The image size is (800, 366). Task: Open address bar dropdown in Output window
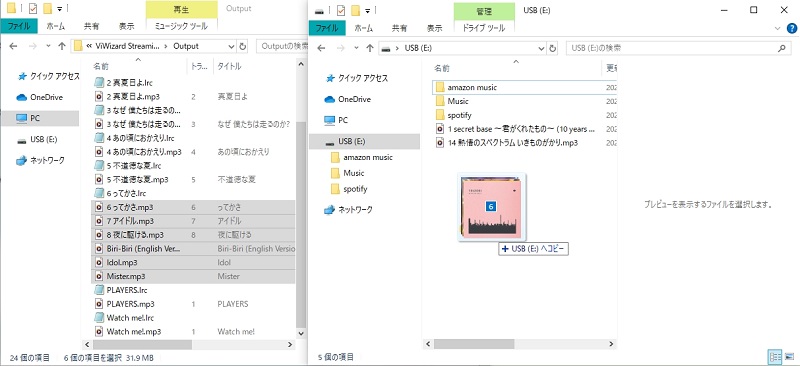coord(231,46)
